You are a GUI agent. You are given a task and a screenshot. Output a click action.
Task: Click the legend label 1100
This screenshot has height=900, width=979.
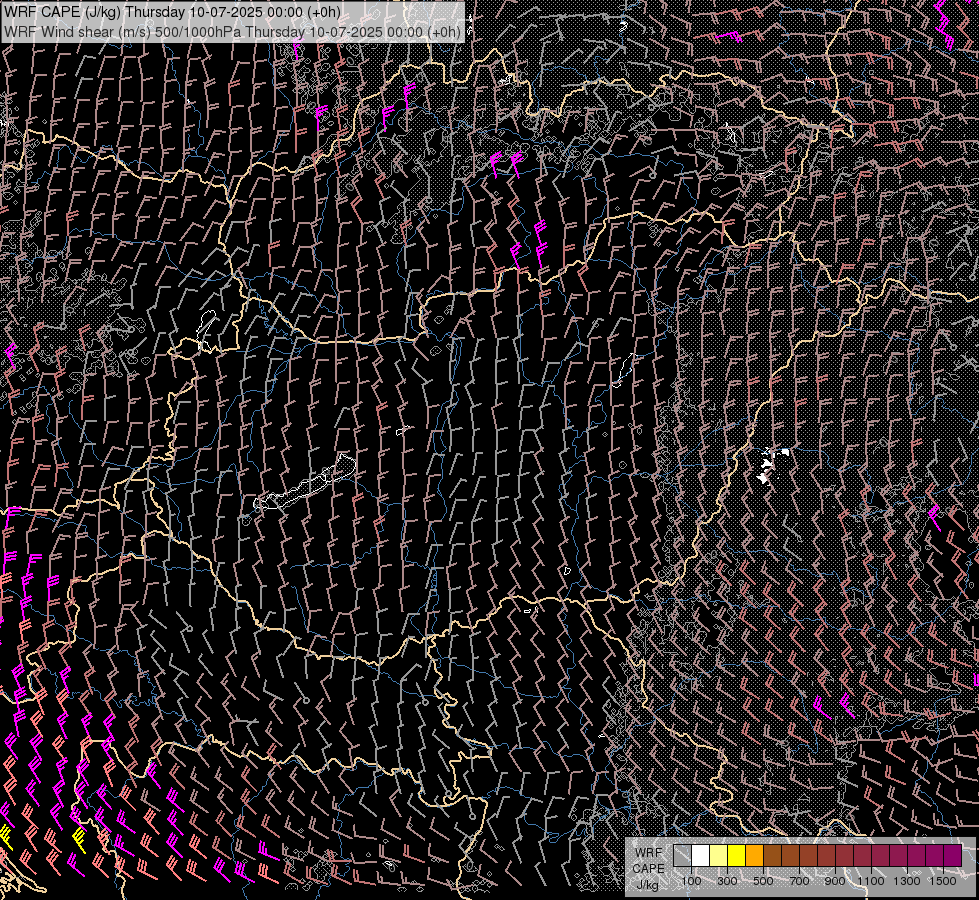pyautogui.click(x=871, y=881)
